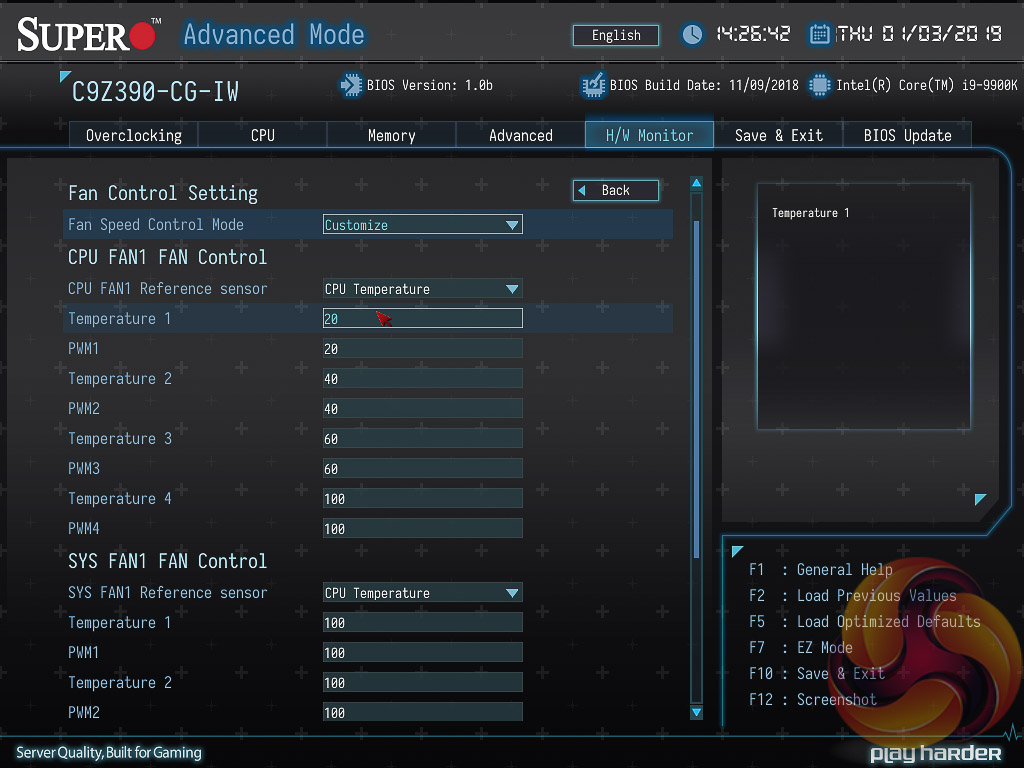Click the F7 EZ Mode entry
This screenshot has height=768, width=1024.
pos(801,648)
